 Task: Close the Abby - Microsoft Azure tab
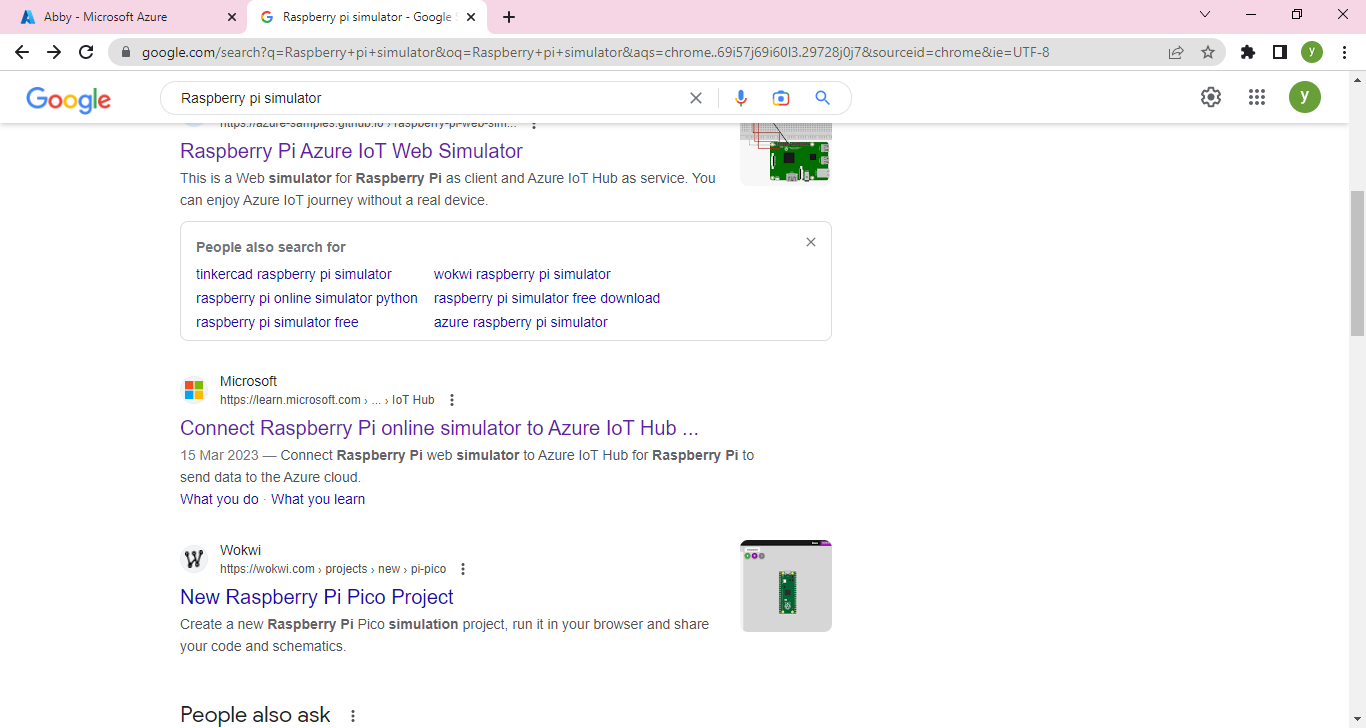(x=232, y=17)
